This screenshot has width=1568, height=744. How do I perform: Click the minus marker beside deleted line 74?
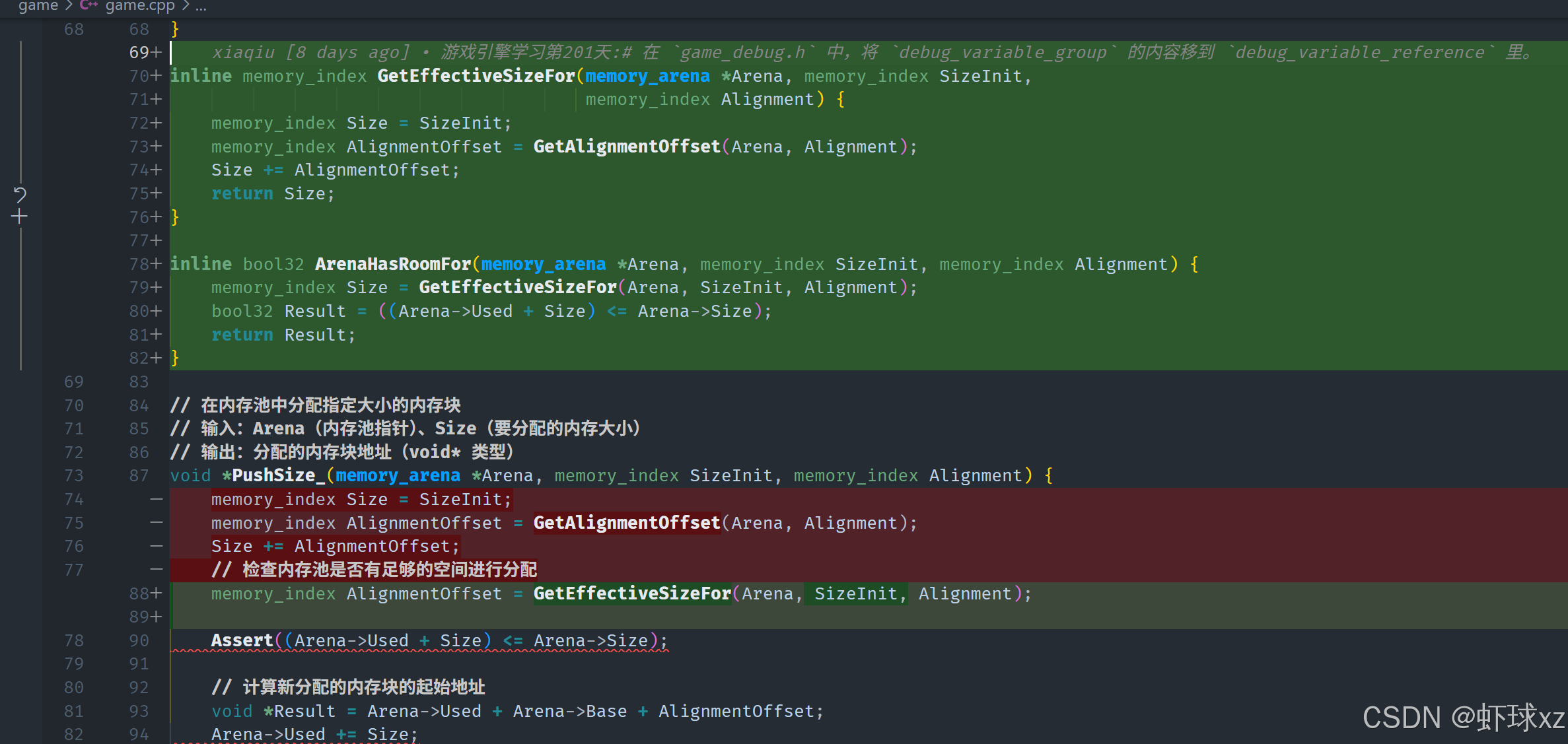(x=156, y=500)
